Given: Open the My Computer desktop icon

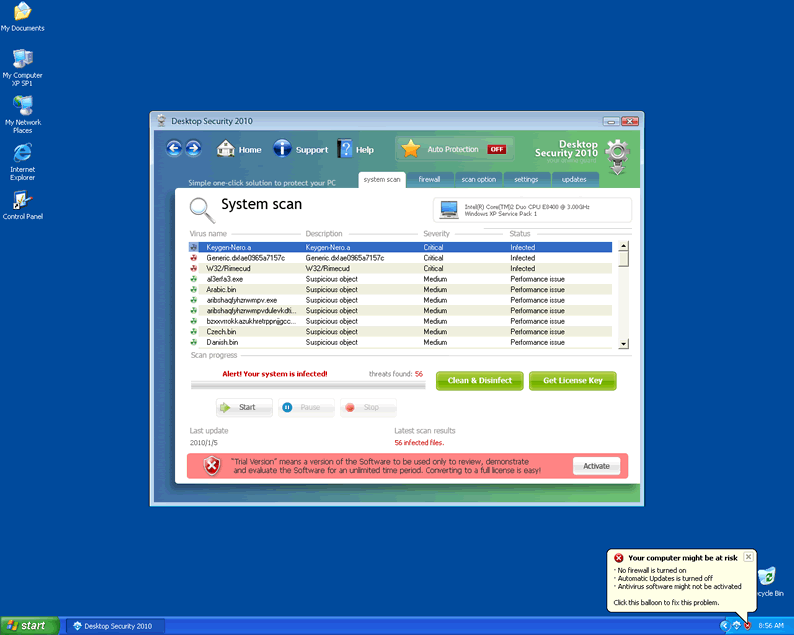Looking at the screenshot, I should (x=22, y=59).
